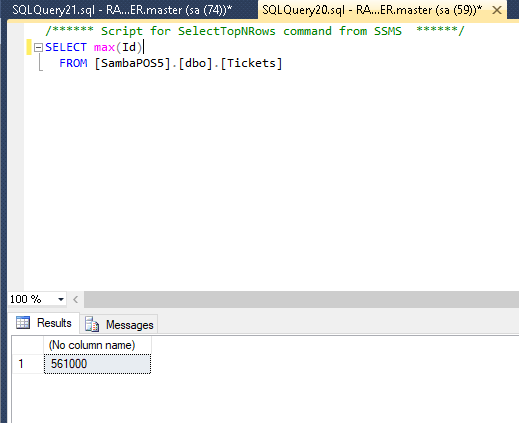Click the yellow change-indicator margin bar
This screenshot has width=519, height=423.
coord(29,47)
